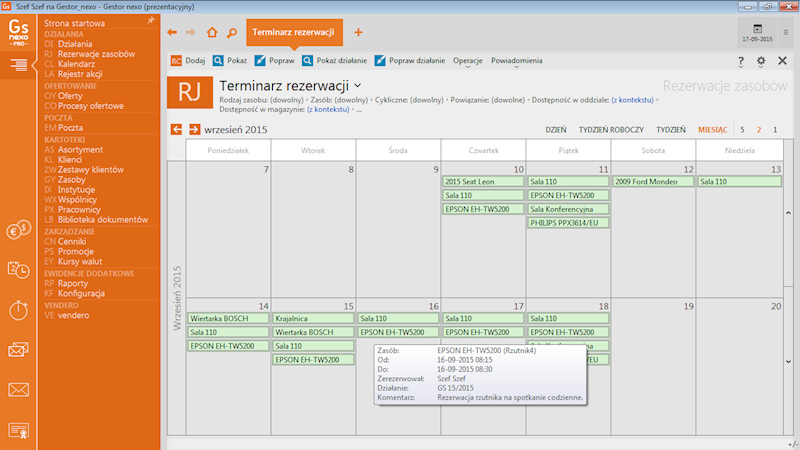Expand the Operacje dropdown menu
The height and width of the screenshot is (450, 800).
coord(468,61)
